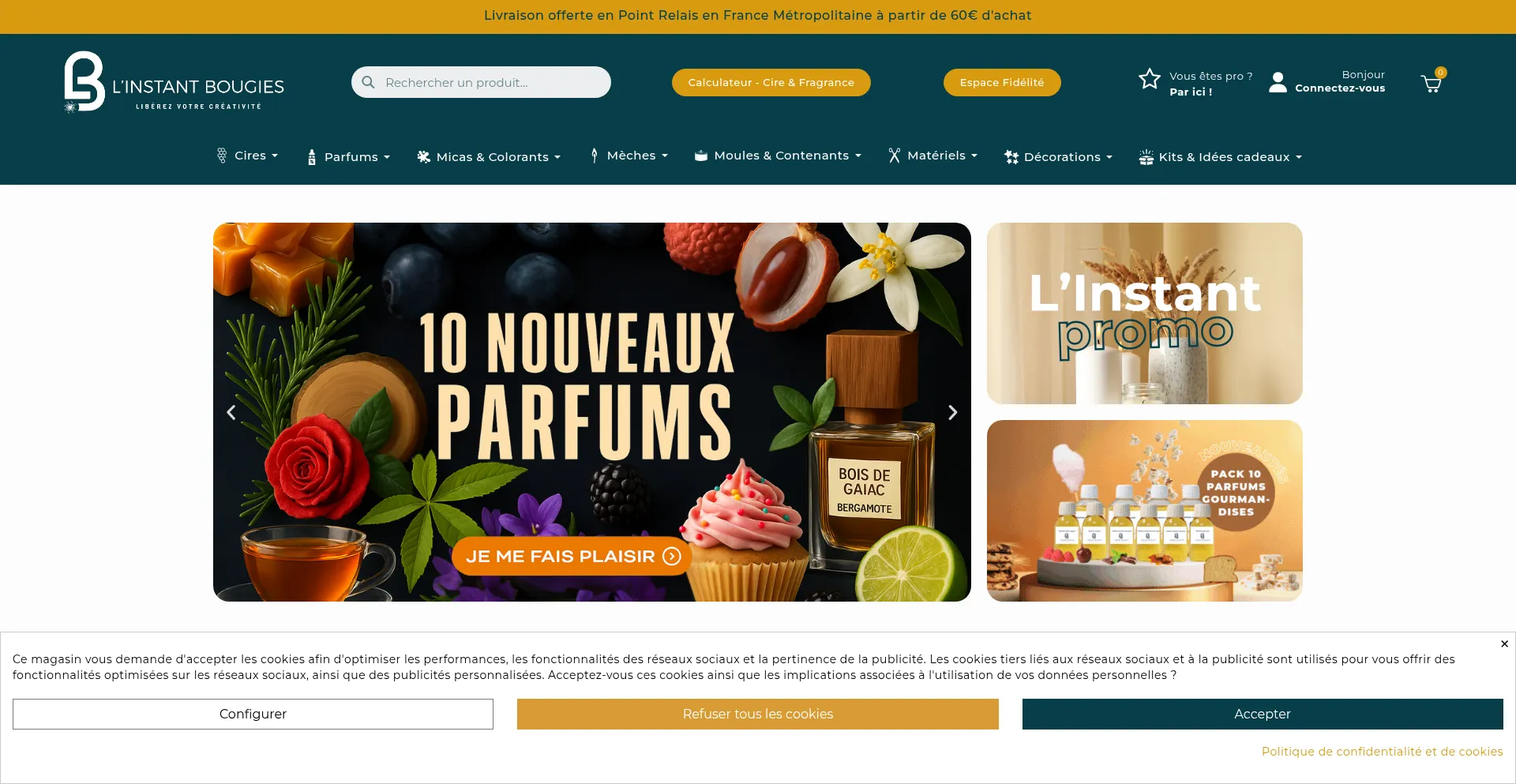Expand the Cires dropdown menu

coord(247,156)
